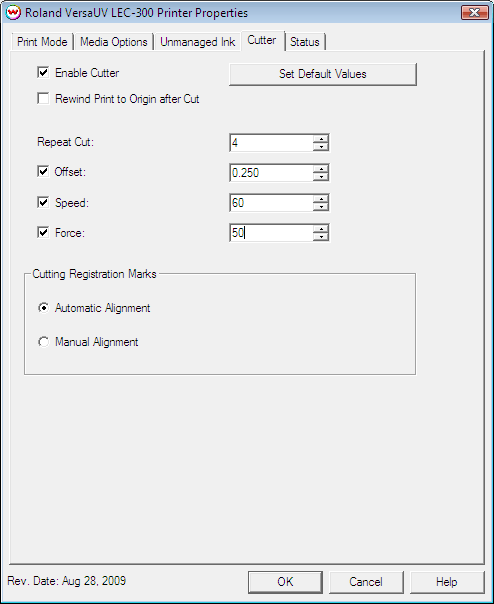The width and height of the screenshot is (494, 604).
Task: Toggle the Offset checkbox
Action: tap(43, 171)
